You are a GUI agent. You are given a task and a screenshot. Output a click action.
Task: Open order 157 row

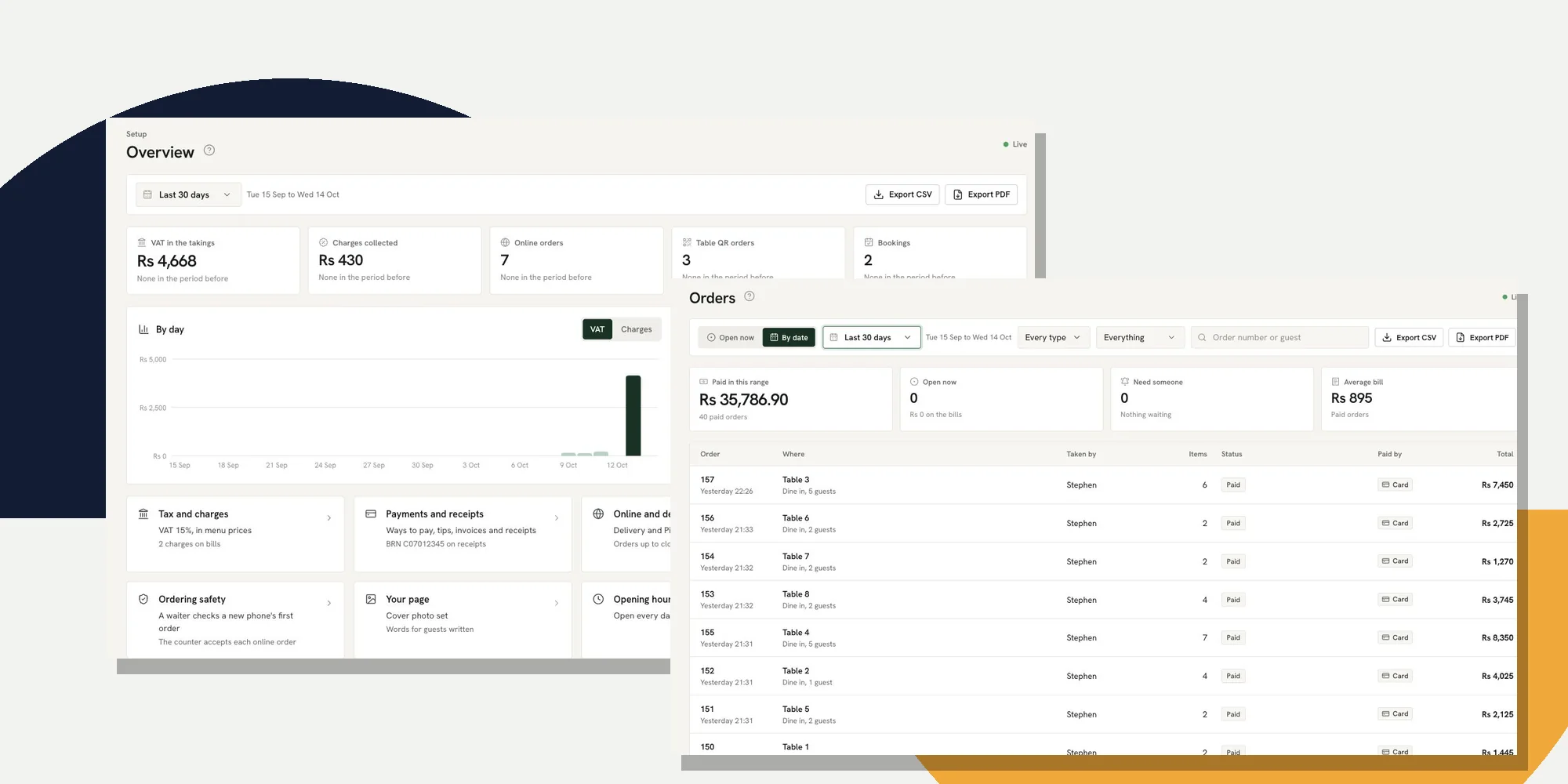pos(1103,485)
